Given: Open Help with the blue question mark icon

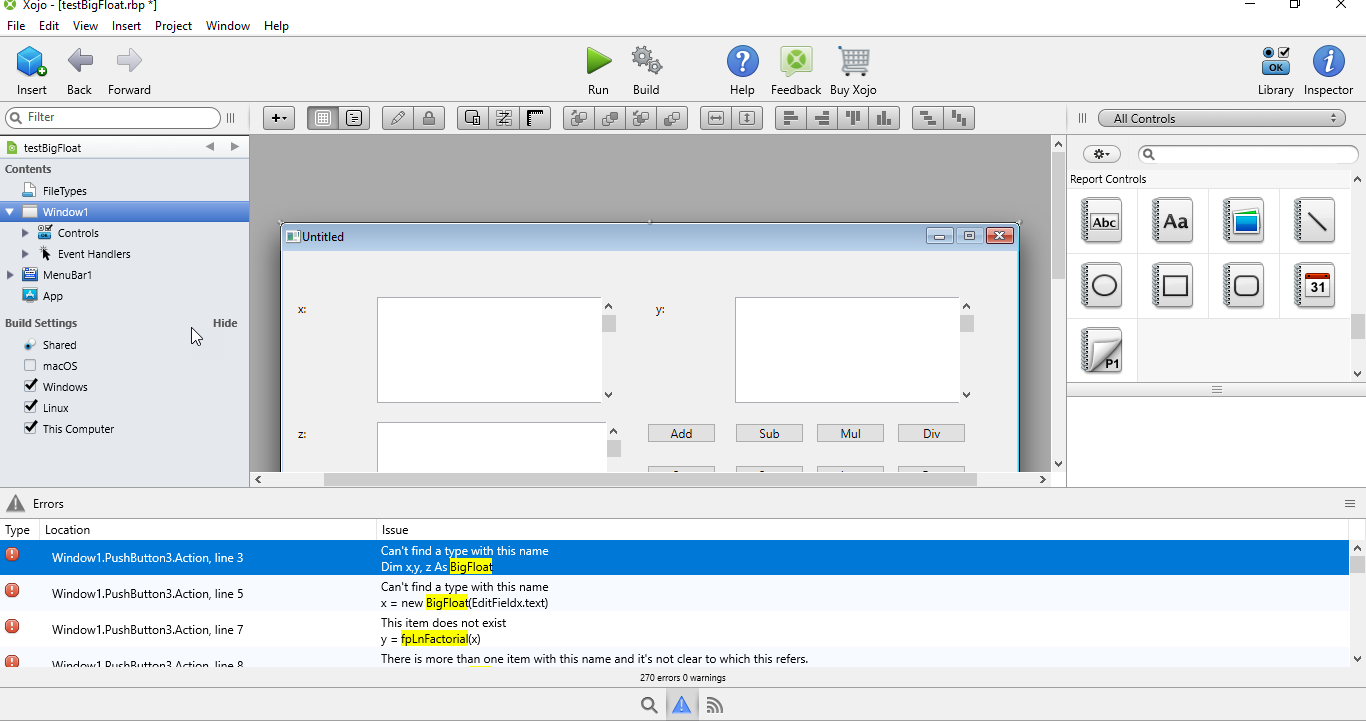Looking at the screenshot, I should coord(742,62).
